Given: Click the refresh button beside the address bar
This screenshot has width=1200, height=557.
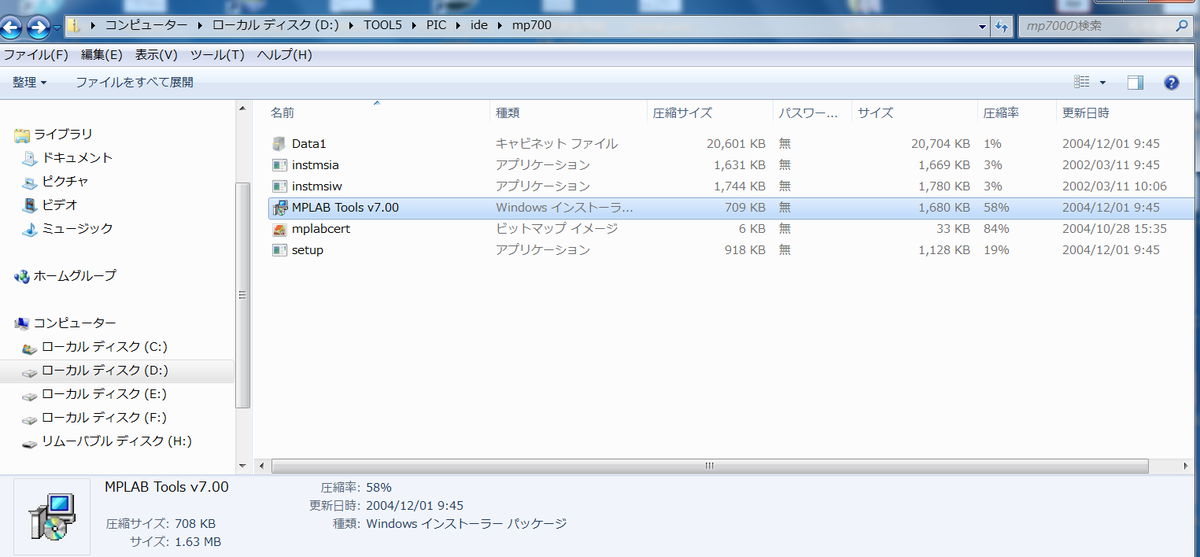Looking at the screenshot, I should 1001,27.
